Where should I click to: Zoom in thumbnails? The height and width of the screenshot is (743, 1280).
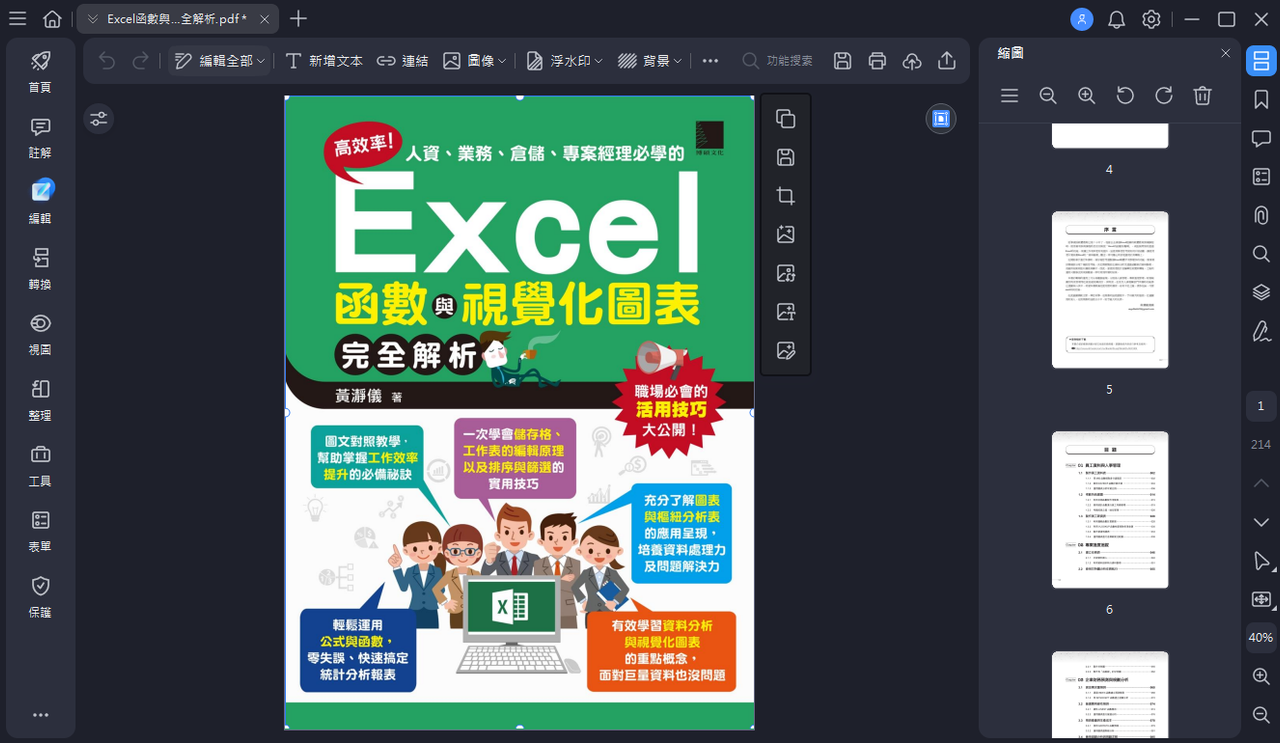1087,96
